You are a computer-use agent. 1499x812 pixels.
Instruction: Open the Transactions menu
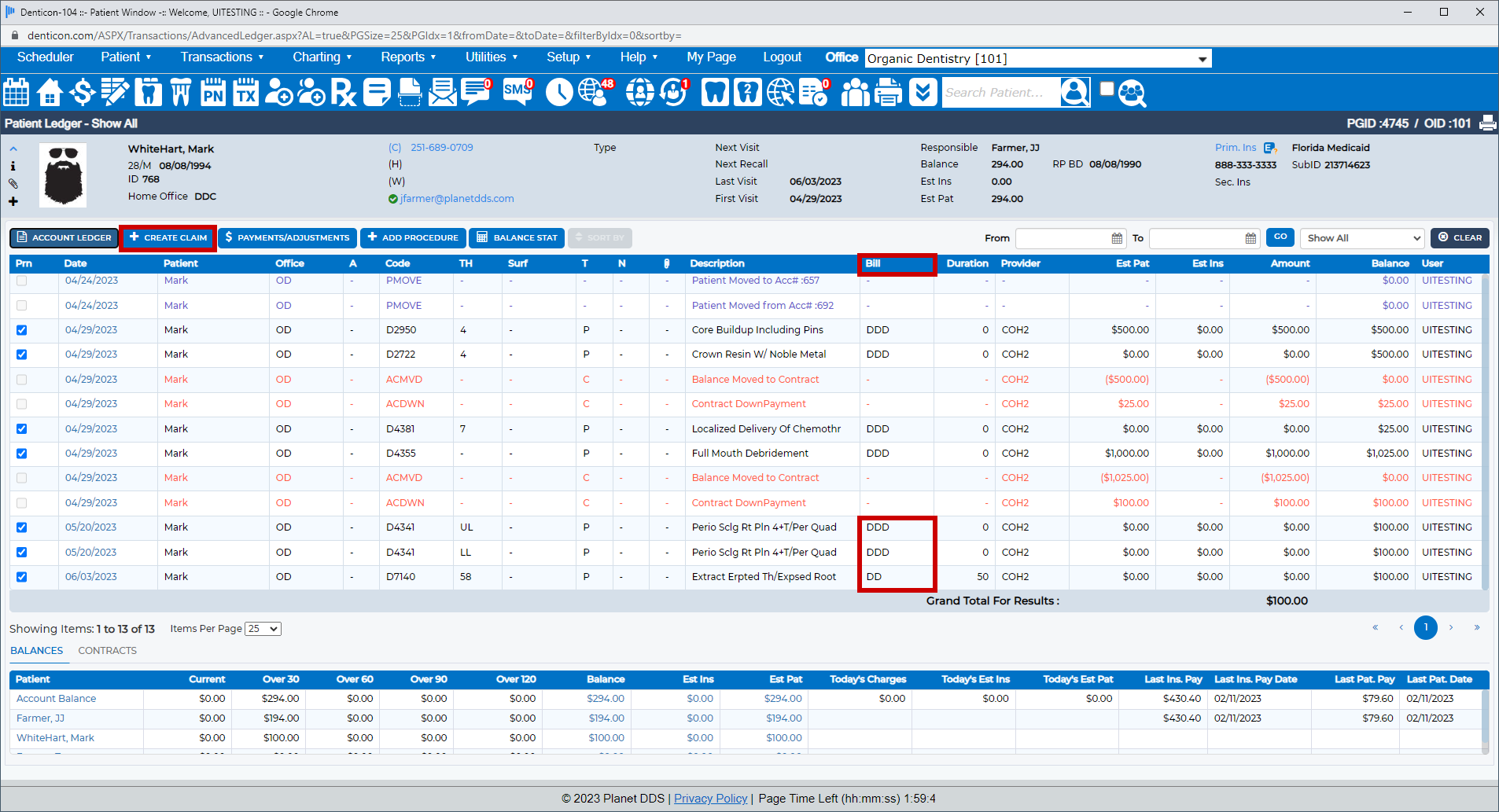click(222, 57)
